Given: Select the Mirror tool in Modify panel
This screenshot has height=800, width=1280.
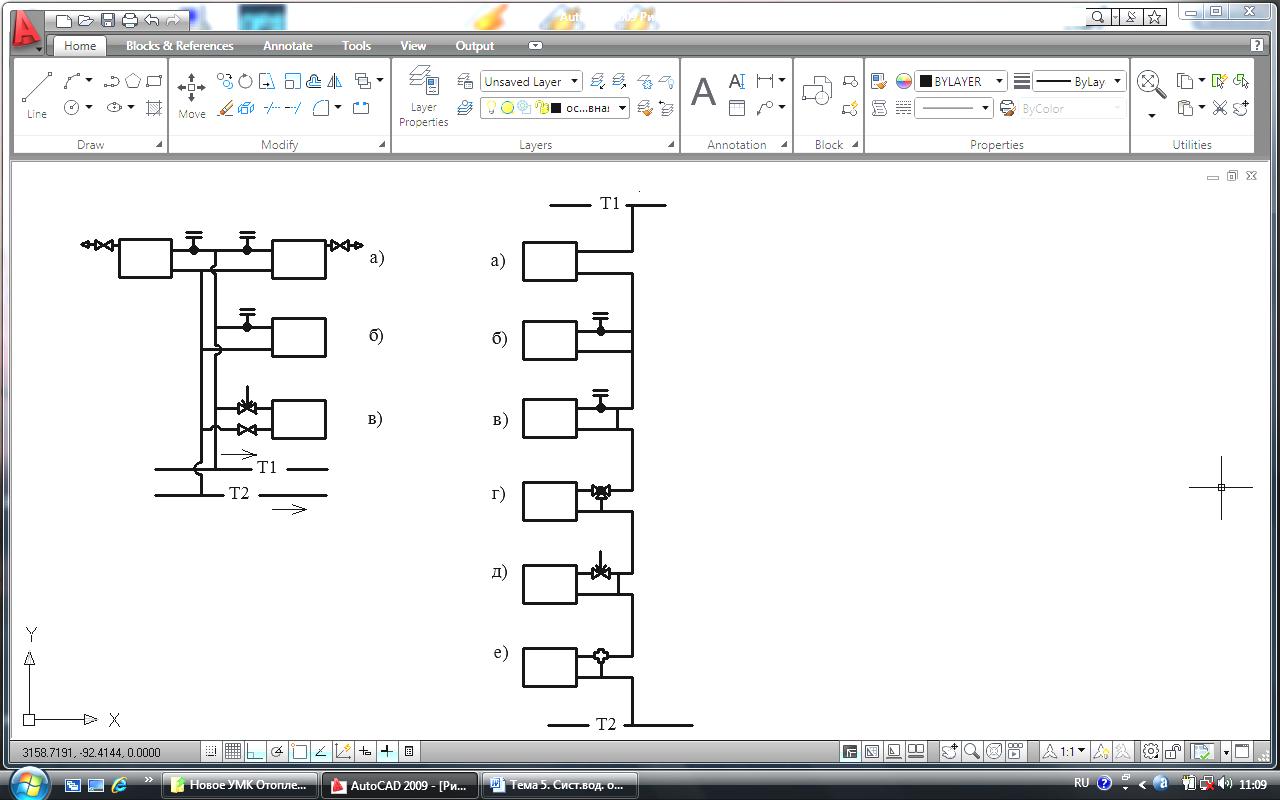Looking at the screenshot, I should [335, 81].
